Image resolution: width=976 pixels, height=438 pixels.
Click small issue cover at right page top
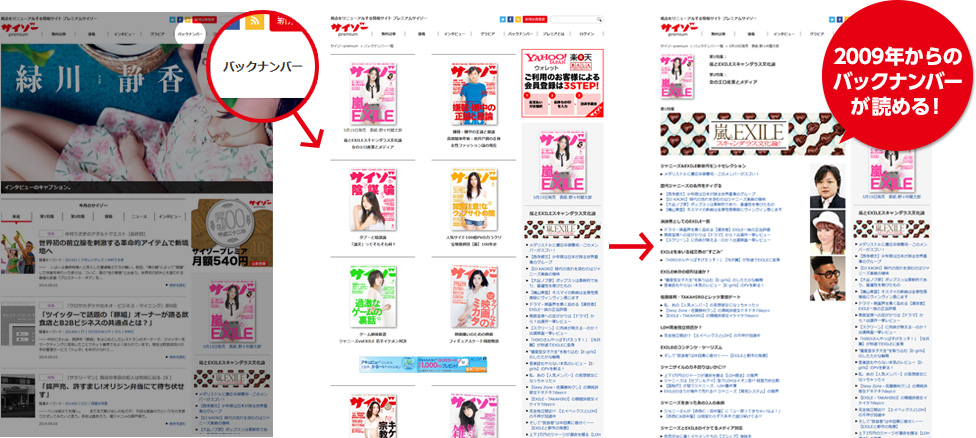click(677, 77)
